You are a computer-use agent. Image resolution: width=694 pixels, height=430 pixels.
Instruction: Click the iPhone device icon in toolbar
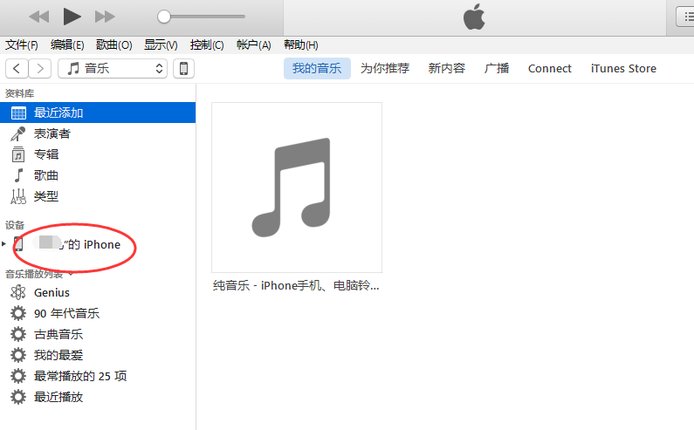(184, 68)
